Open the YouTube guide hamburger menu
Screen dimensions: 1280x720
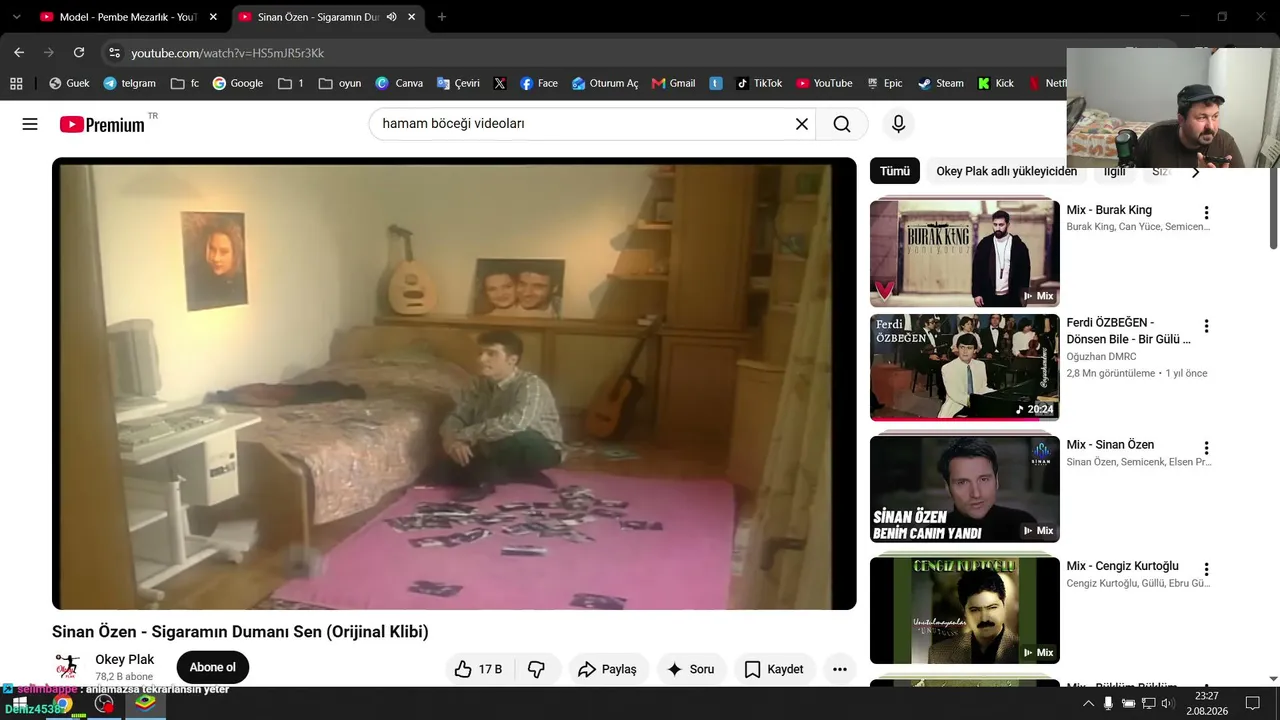[30, 124]
